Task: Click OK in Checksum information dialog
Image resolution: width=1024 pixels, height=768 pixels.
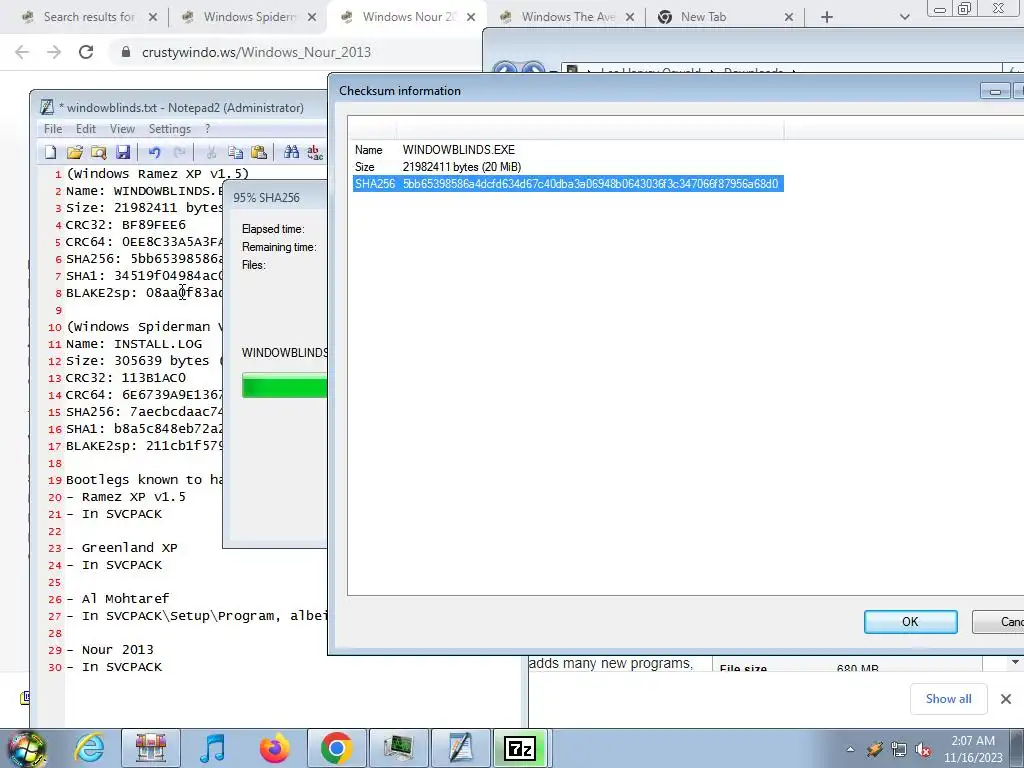Action: [910, 622]
